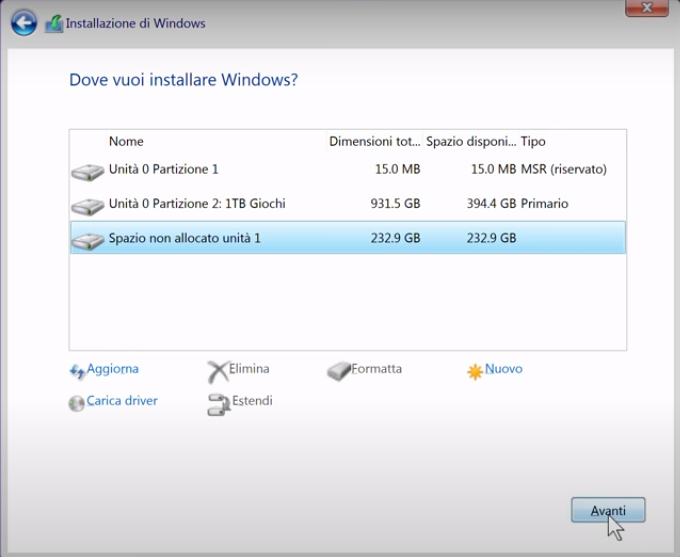Viewport: 680px width, 557px height.
Task: Click the Carica driver link text
Action: (x=122, y=401)
